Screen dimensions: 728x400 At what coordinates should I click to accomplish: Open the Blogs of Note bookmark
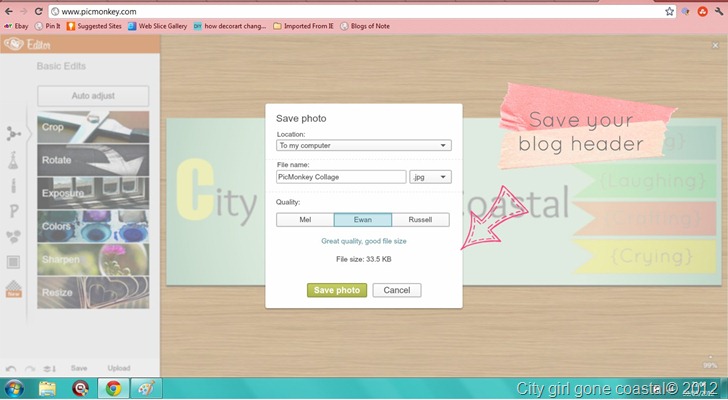pos(365,26)
